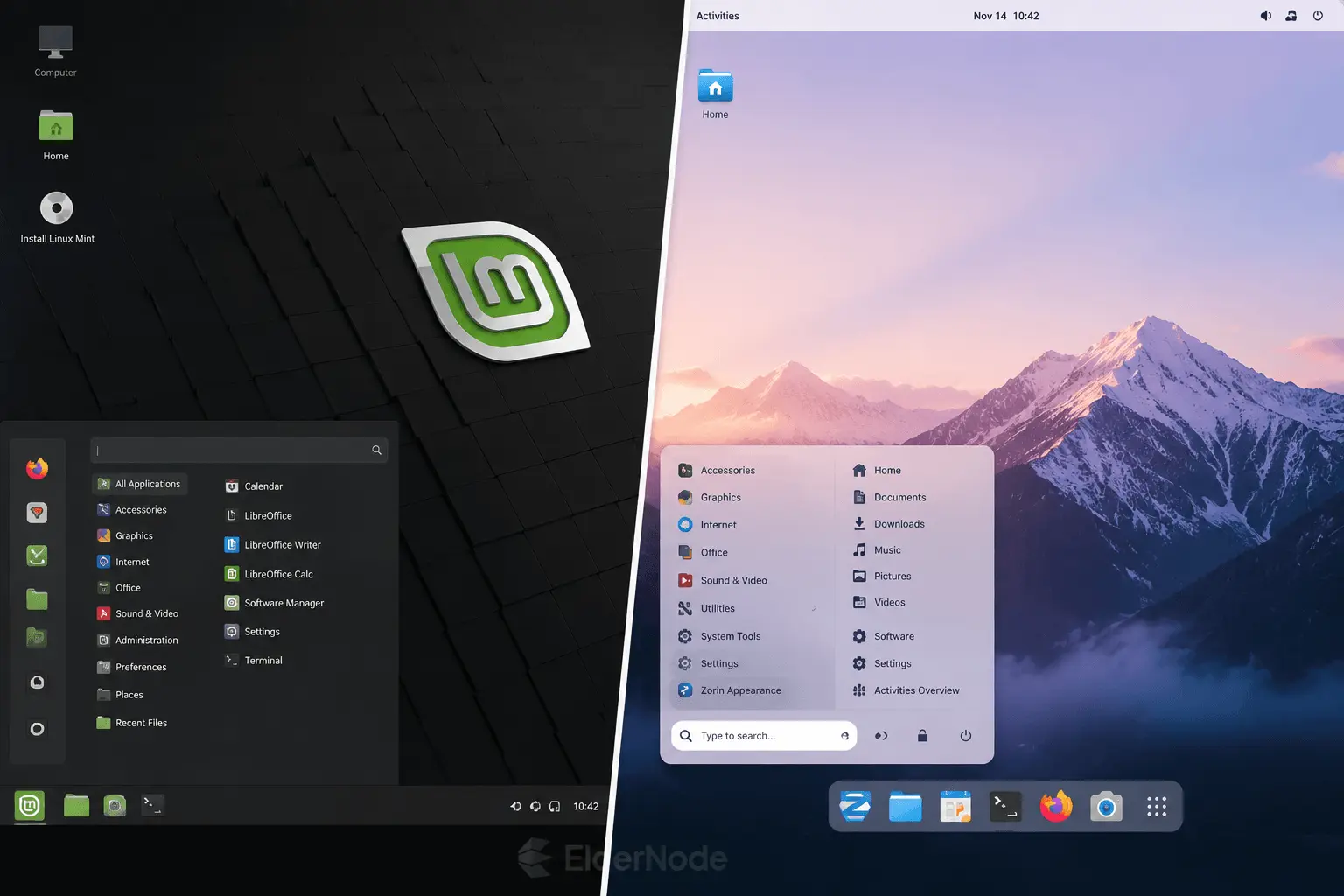Image resolution: width=1344 pixels, height=896 pixels.
Task: Select Office category in Mint menu
Action: pyautogui.click(x=118, y=588)
